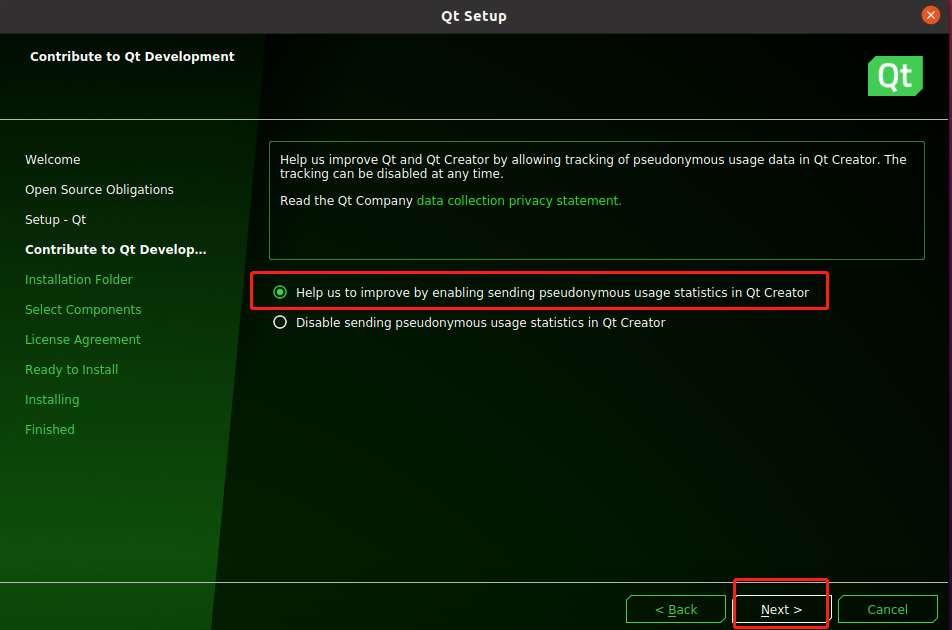Click the Qt Setup title bar text
This screenshot has height=630, width=952.
click(x=474, y=16)
